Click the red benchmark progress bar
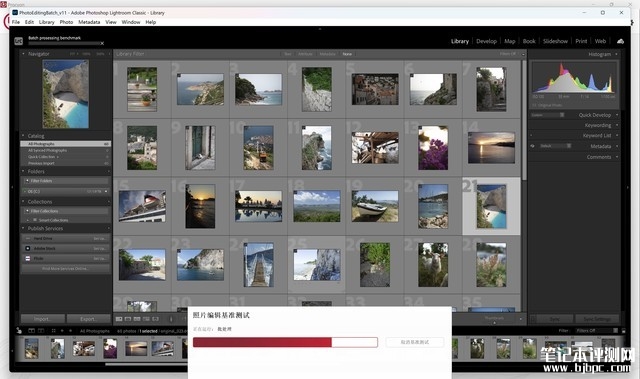This screenshot has width=640, height=379. 285,342
